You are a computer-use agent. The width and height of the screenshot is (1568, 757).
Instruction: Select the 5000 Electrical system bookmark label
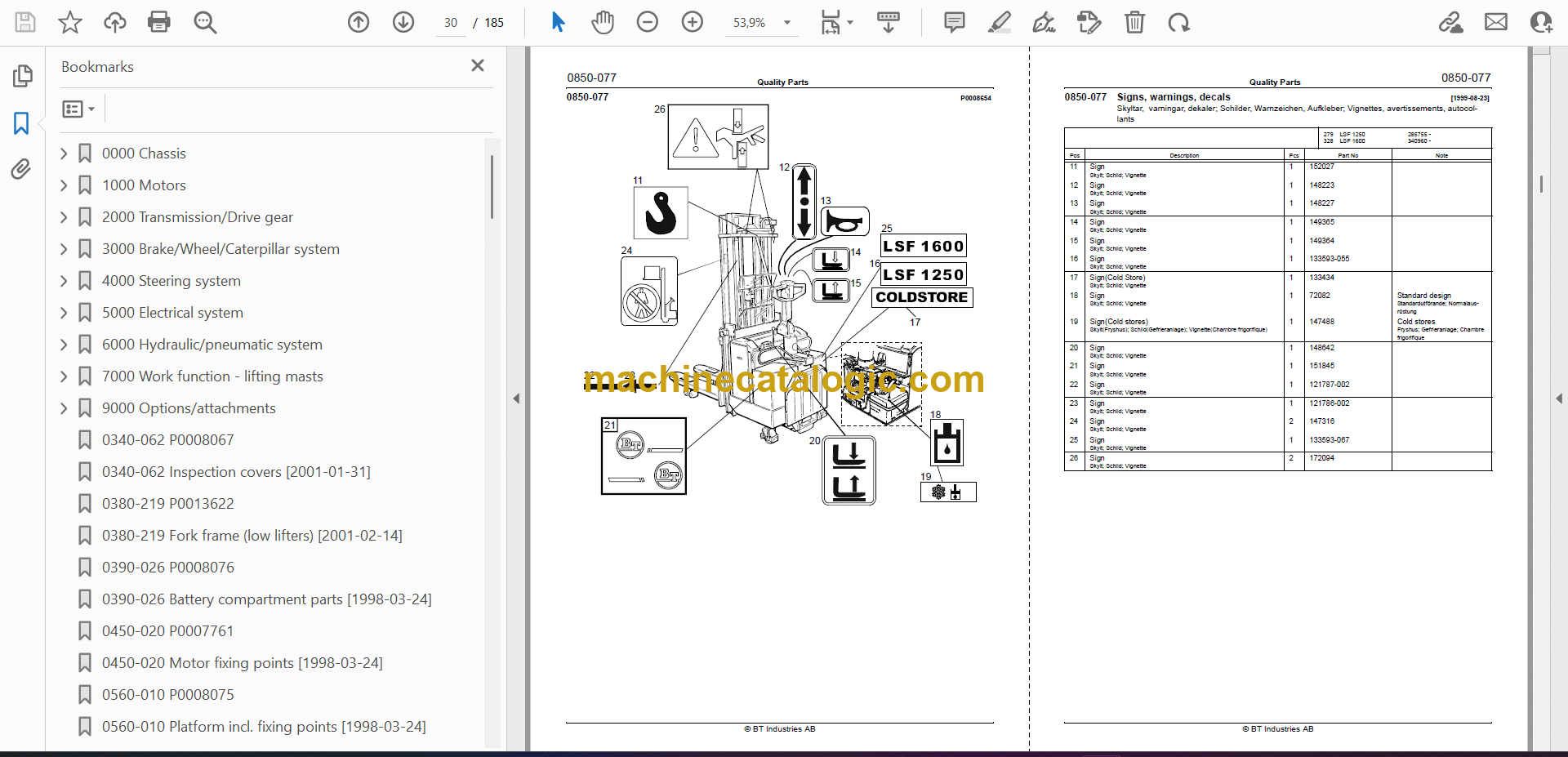(172, 313)
